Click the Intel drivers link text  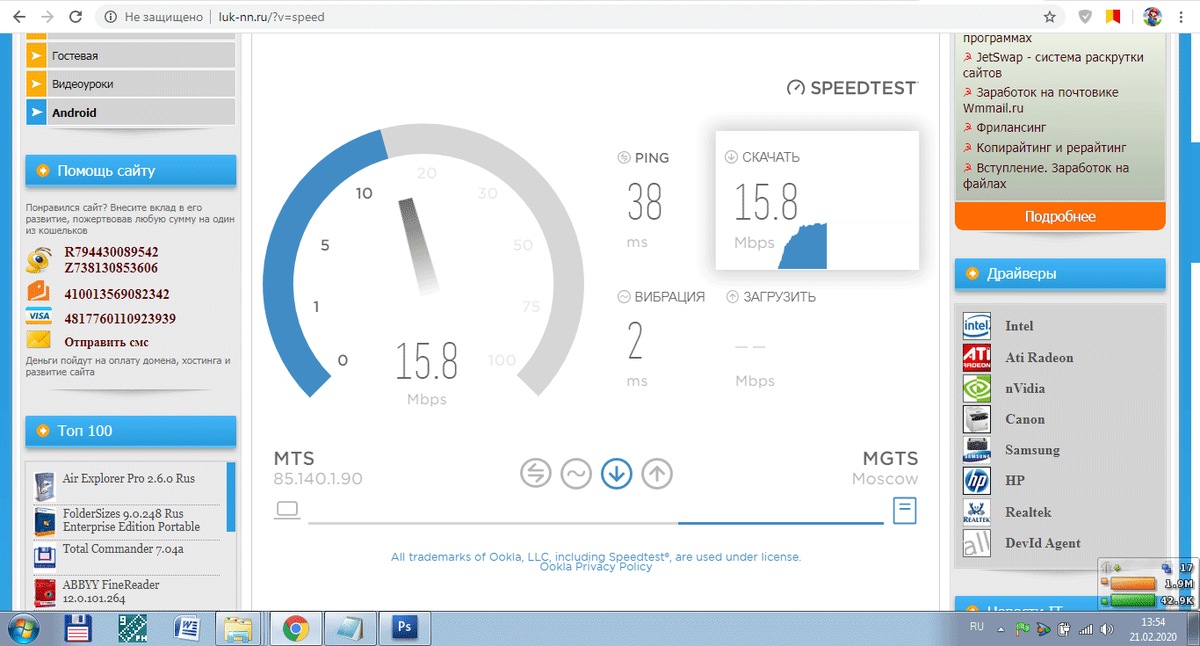click(1019, 326)
